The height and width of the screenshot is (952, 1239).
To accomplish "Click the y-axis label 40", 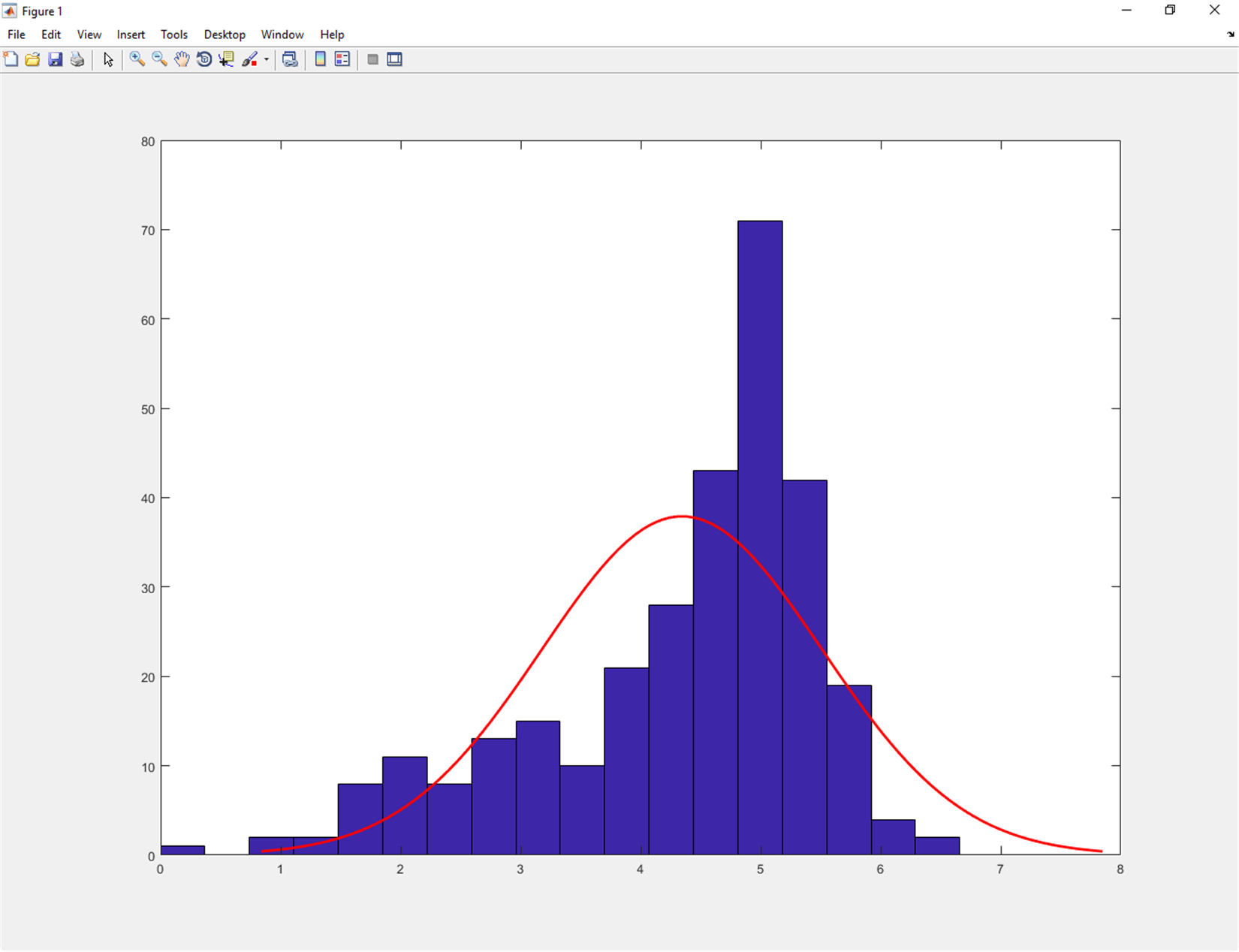I will (148, 499).
